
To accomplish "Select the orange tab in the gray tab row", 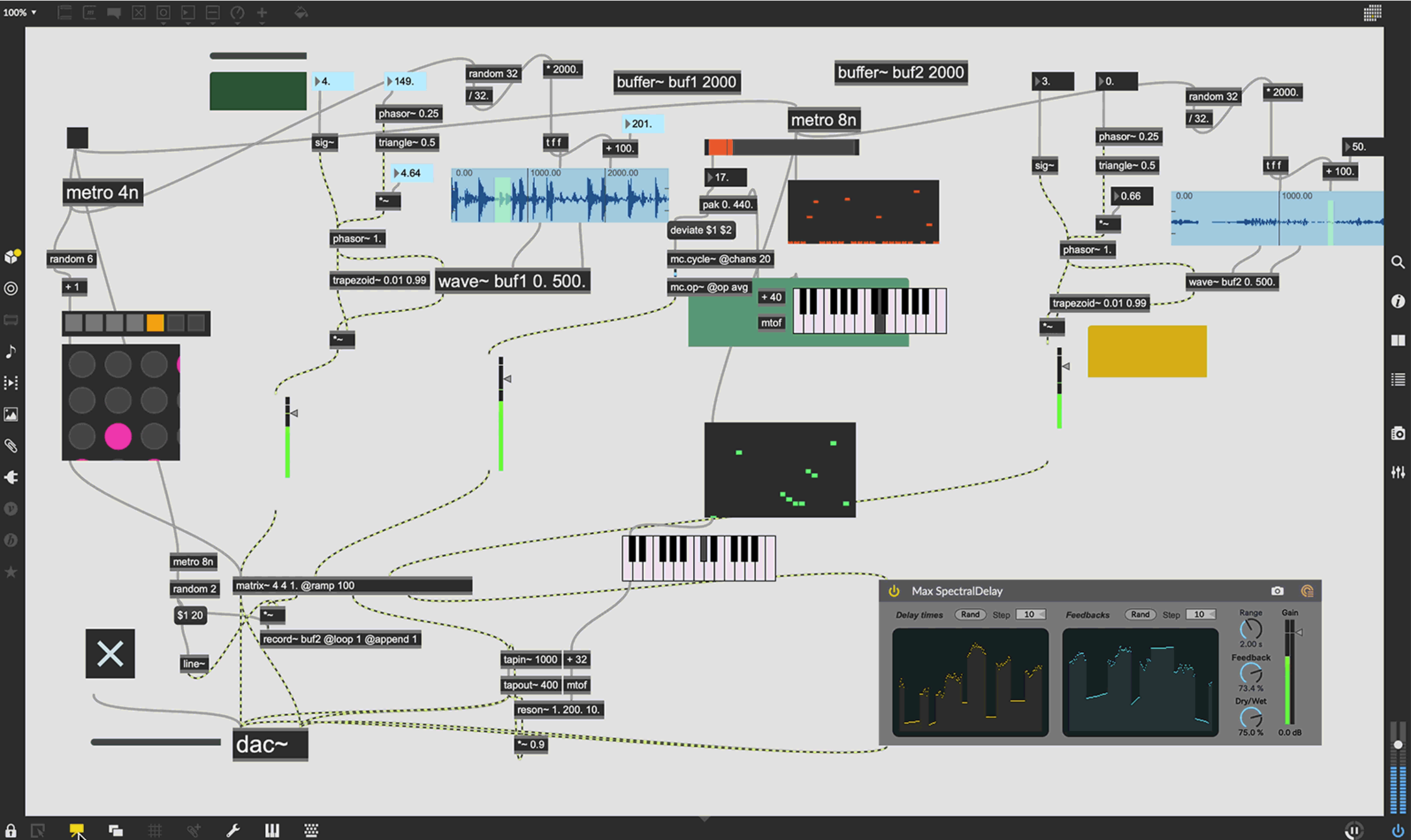I will point(155,323).
